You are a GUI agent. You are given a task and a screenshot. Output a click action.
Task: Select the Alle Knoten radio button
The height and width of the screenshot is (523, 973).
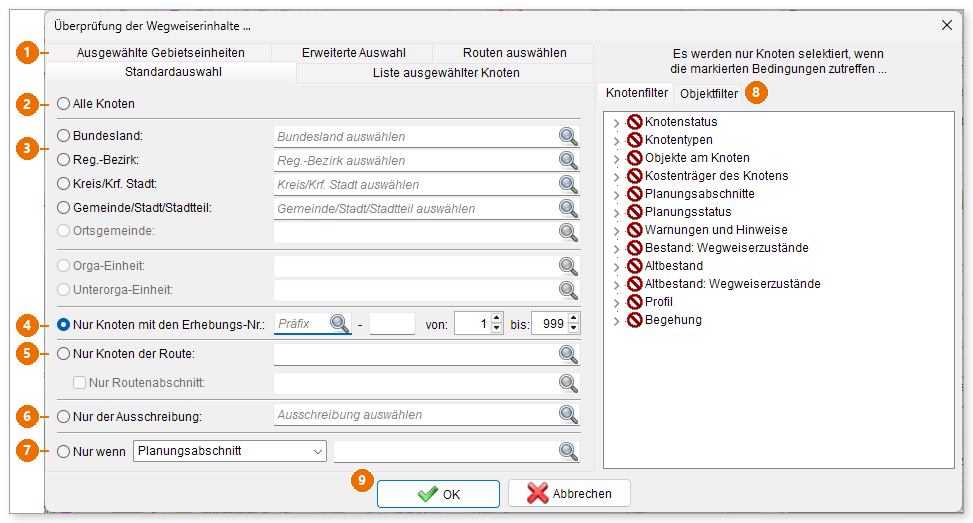click(63, 104)
